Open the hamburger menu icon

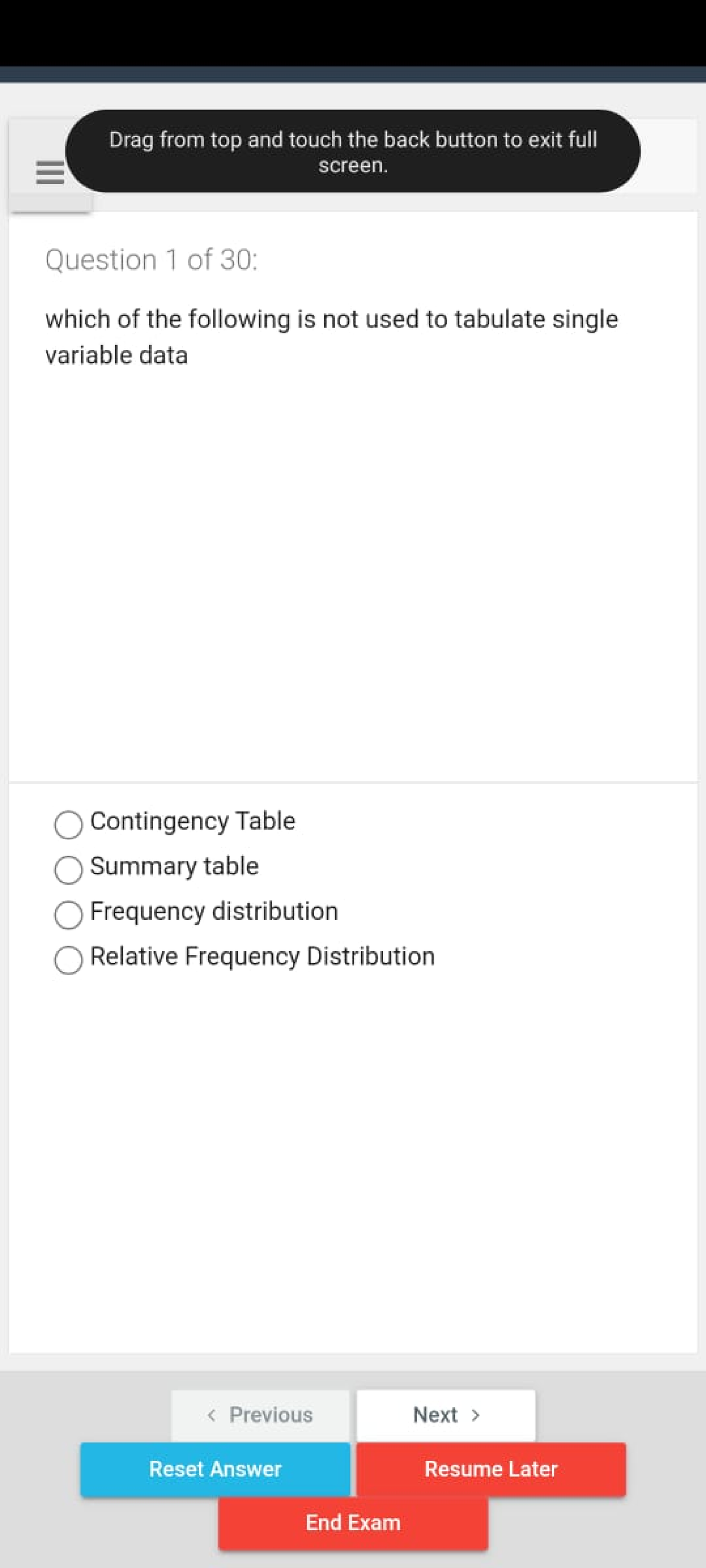pyautogui.click(x=51, y=173)
